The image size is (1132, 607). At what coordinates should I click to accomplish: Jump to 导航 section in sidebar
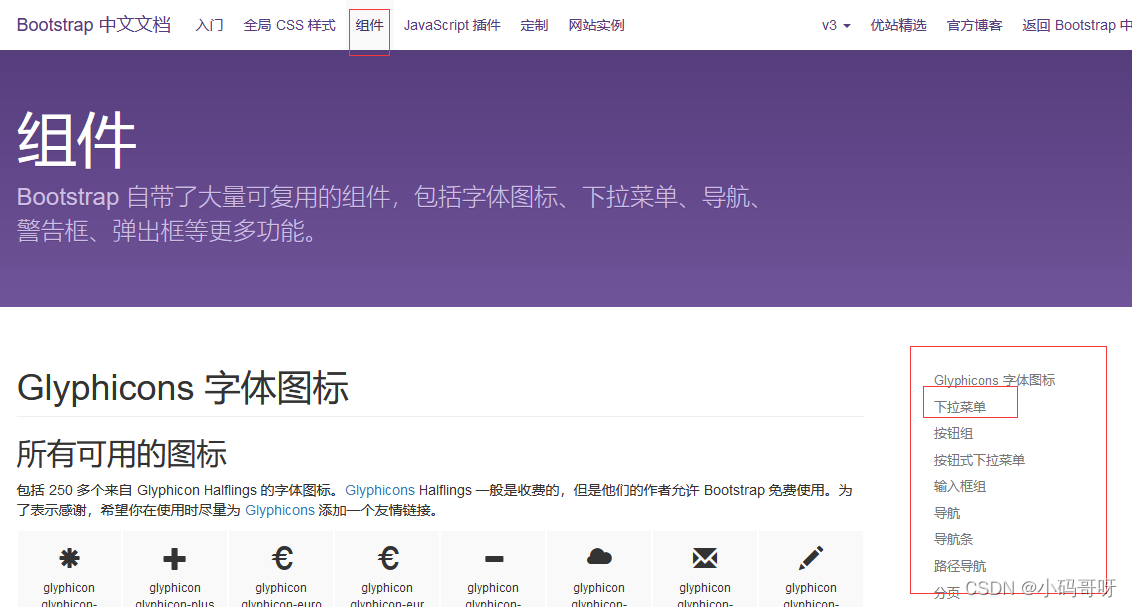click(946, 513)
